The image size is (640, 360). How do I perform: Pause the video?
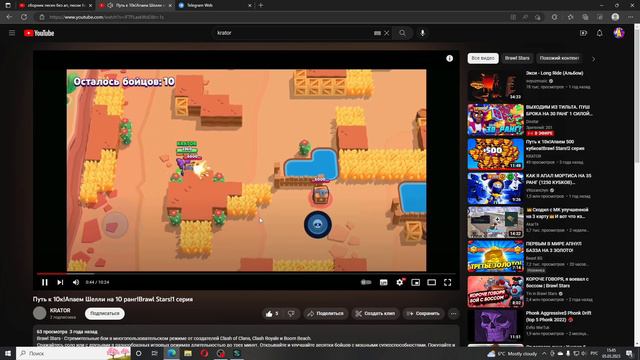(x=45, y=282)
